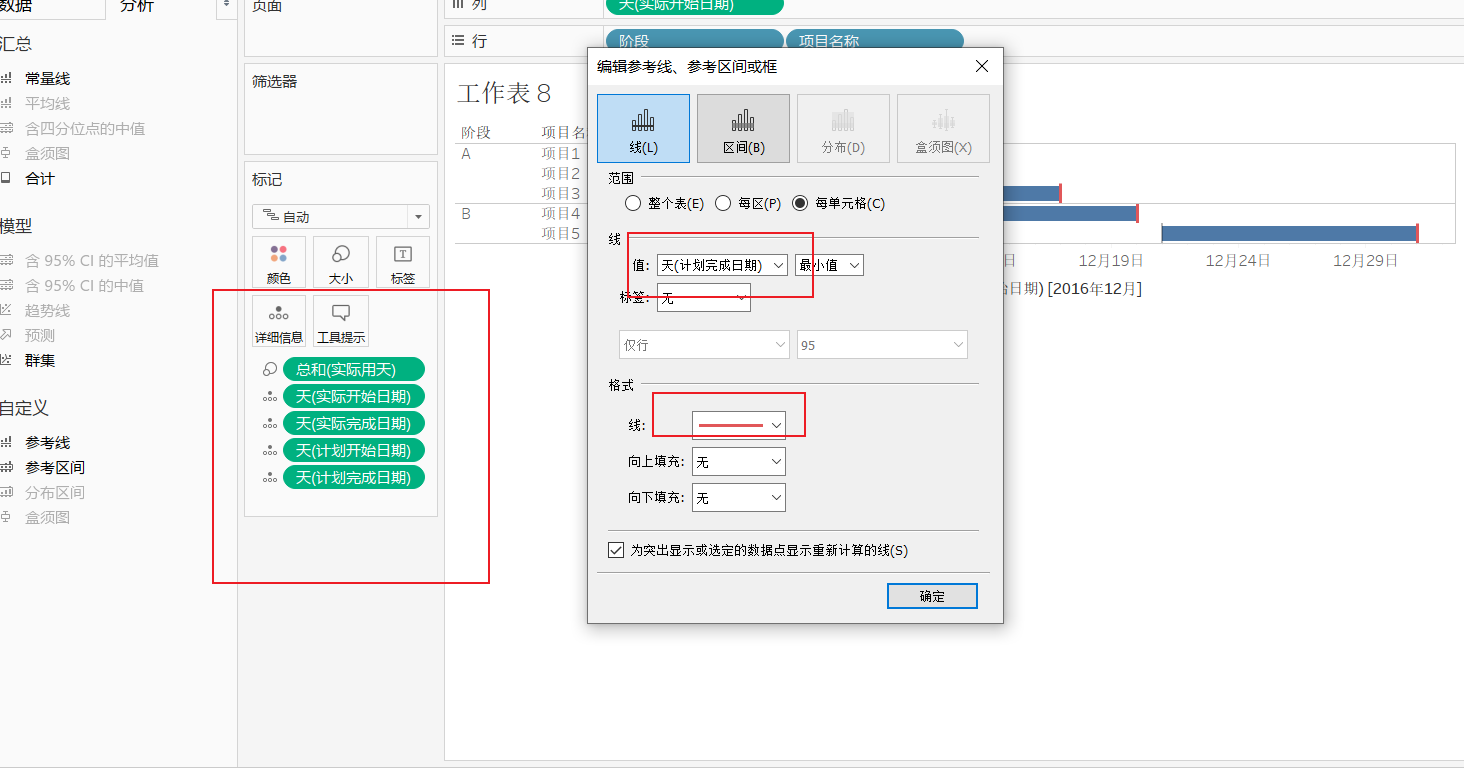Choose the 整个表 scope radio button
Screen dimensions: 1464x768
pyautogui.click(x=633, y=203)
